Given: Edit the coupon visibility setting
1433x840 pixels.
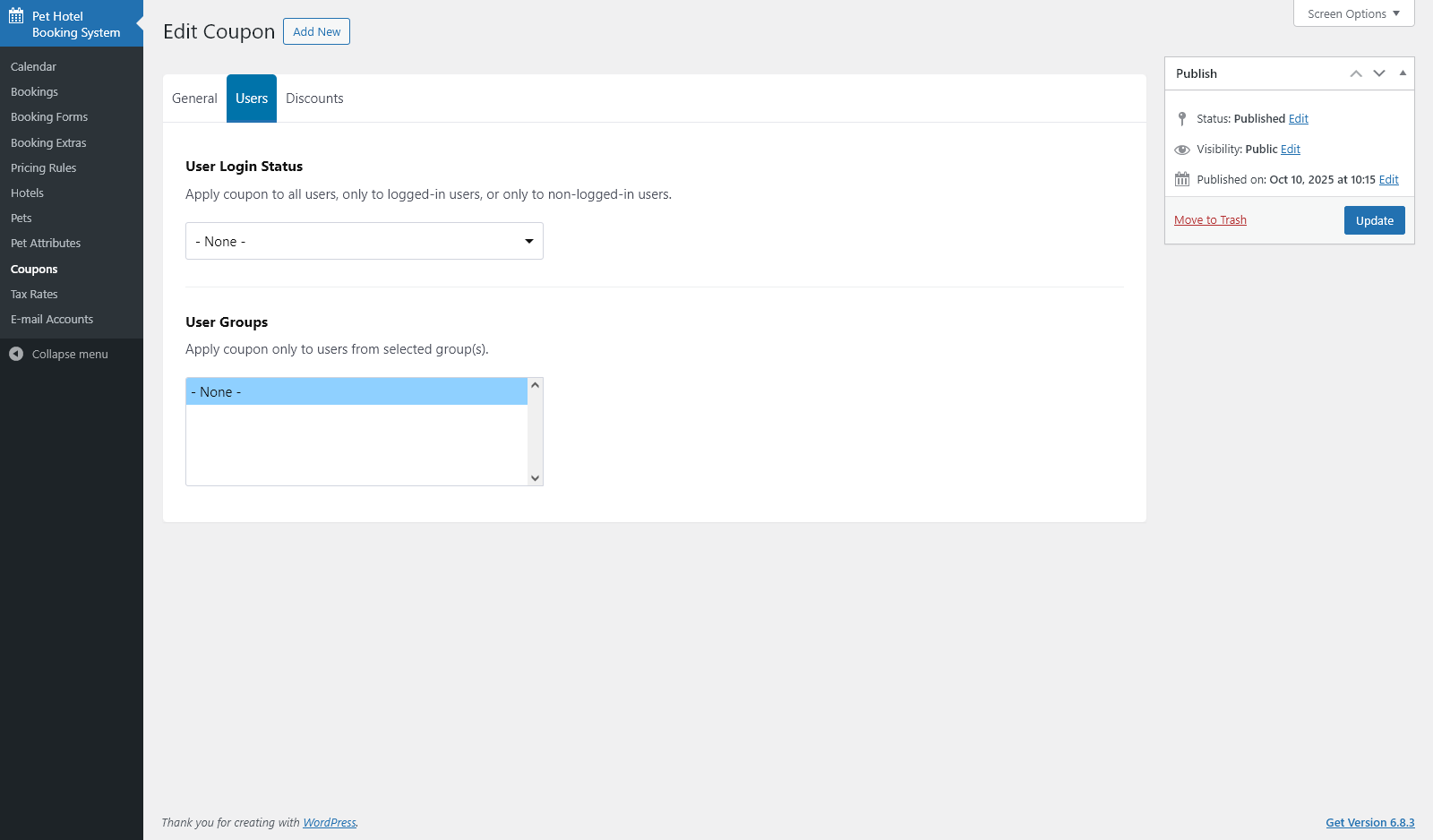Looking at the screenshot, I should click(x=1291, y=150).
